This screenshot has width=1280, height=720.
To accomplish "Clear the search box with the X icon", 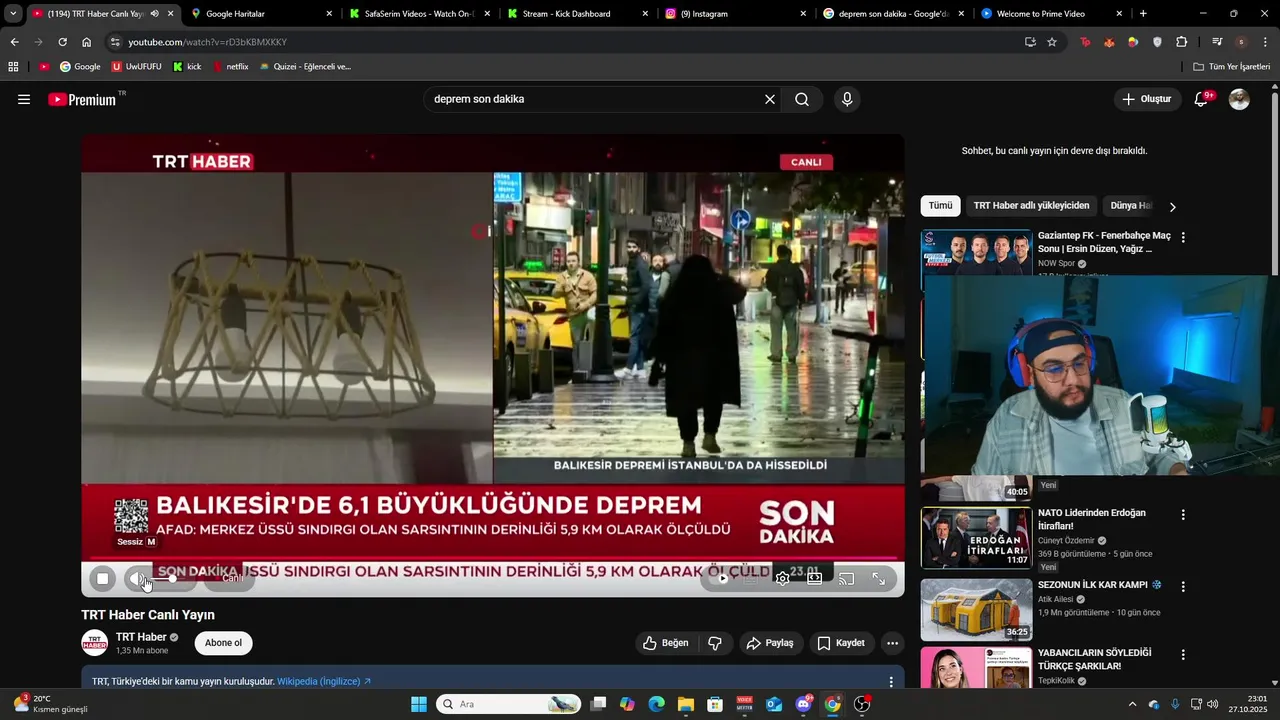I will tap(770, 99).
